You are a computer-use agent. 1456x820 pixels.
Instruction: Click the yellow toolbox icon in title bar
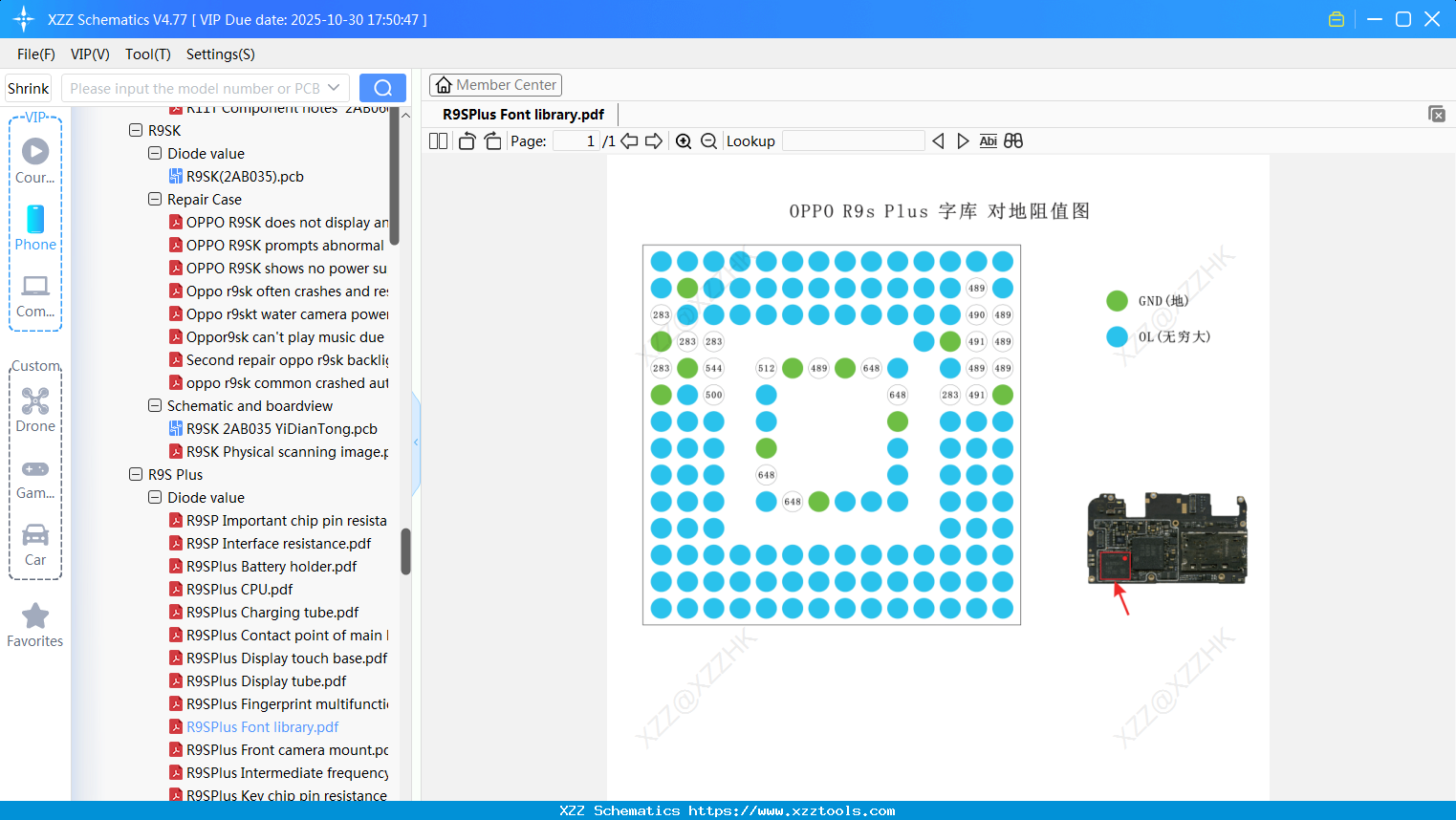point(1336,19)
